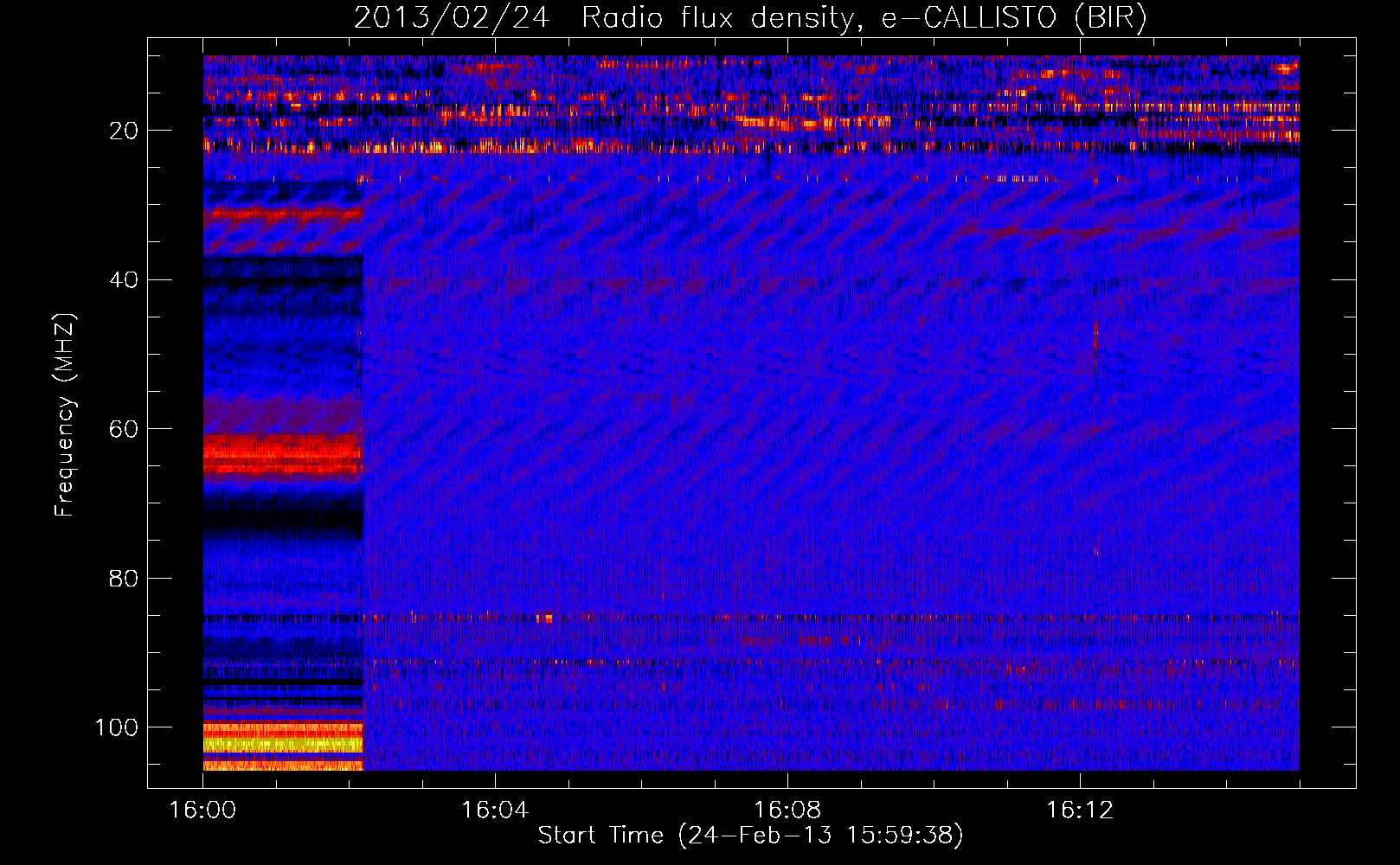Click the '16:00' time tick label
This screenshot has height=865, width=1400.
tap(202, 811)
